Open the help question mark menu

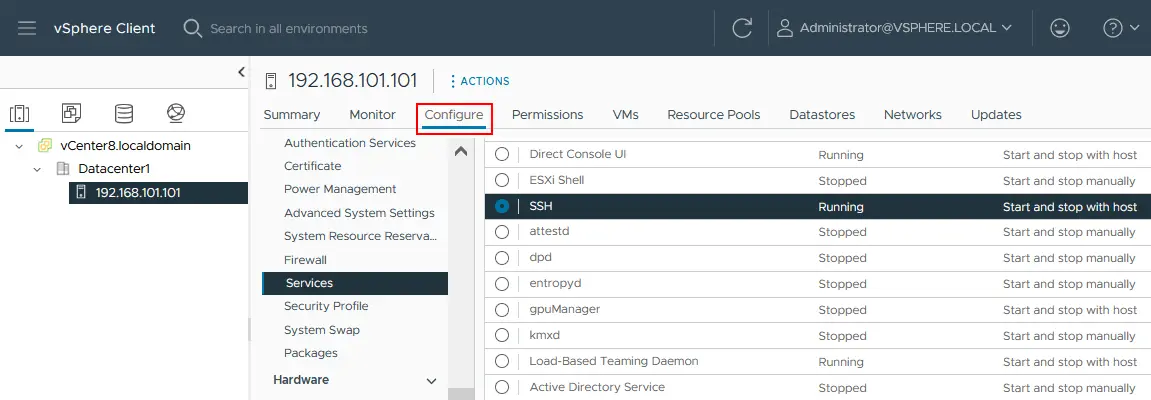pos(1113,29)
